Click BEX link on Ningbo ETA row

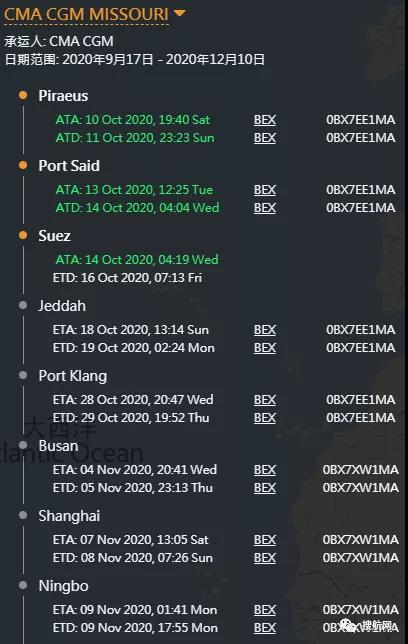coord(265,610)
